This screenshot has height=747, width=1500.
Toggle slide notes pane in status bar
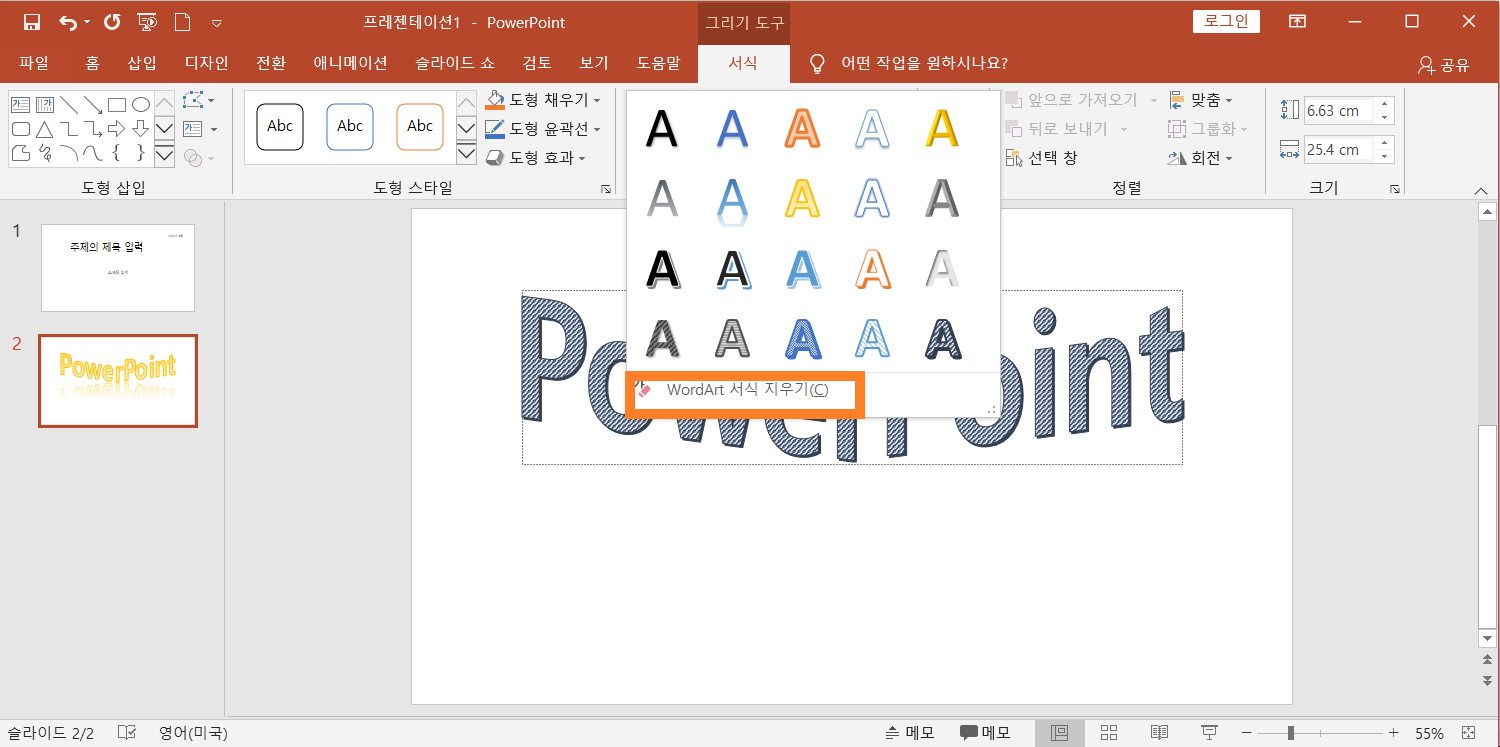point(909,733)
